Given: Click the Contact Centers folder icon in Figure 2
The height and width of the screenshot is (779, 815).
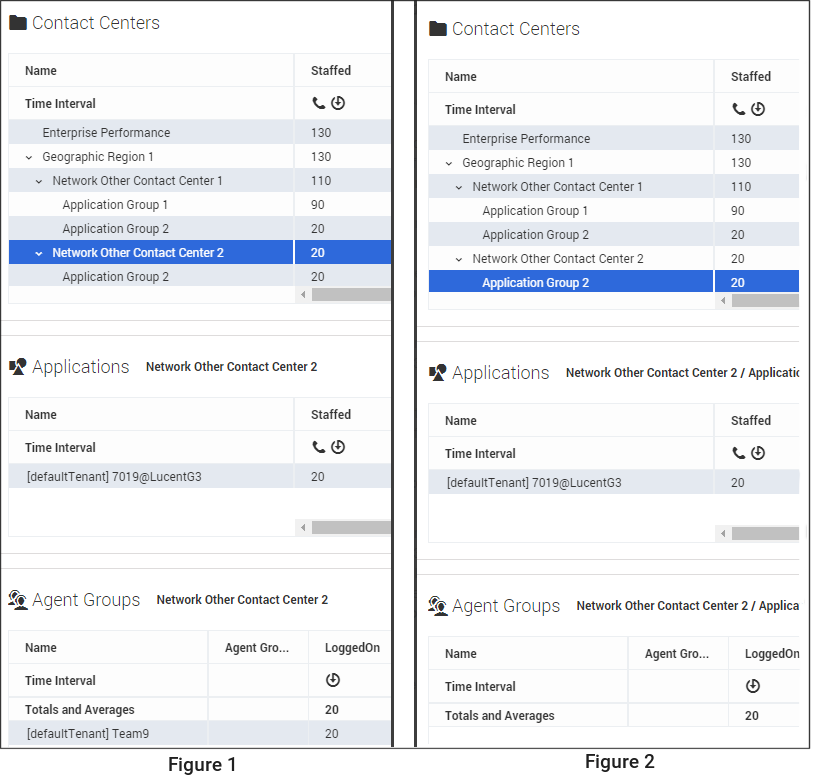Looking at the screenshot, I should pyautogui.click(x=438, y=29).
